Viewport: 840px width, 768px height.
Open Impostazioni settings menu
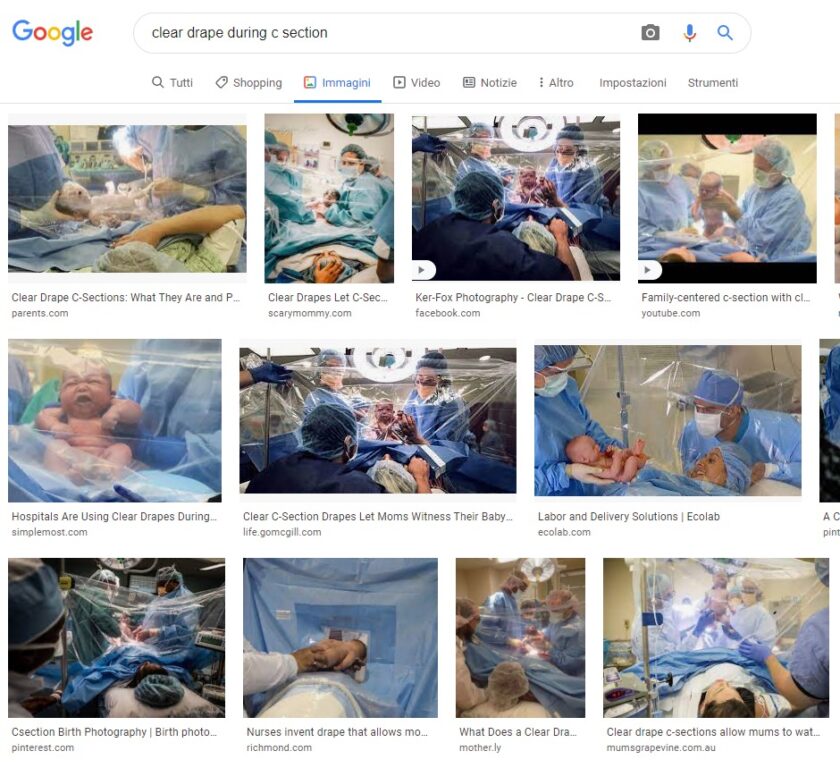pos(633,82)
